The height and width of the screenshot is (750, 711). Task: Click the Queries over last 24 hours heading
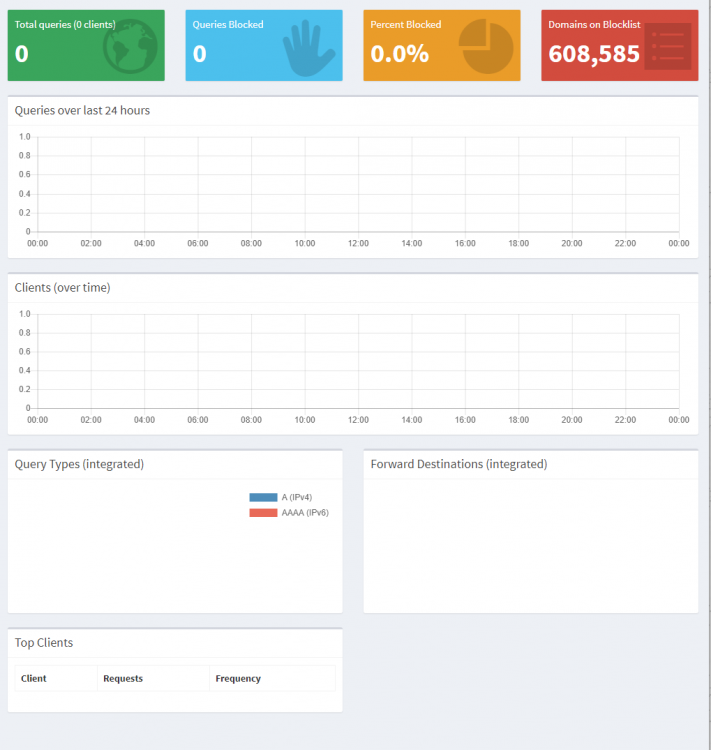click(x=82, y=110)
